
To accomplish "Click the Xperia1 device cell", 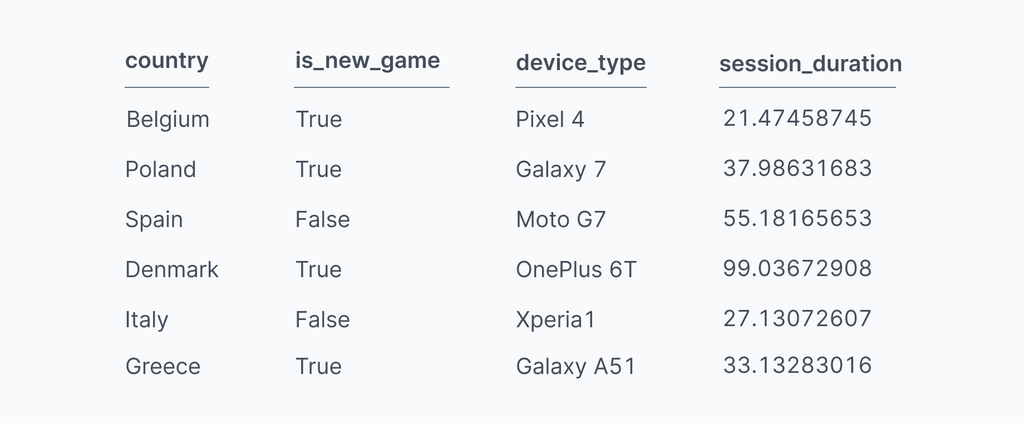I will 555,321.
